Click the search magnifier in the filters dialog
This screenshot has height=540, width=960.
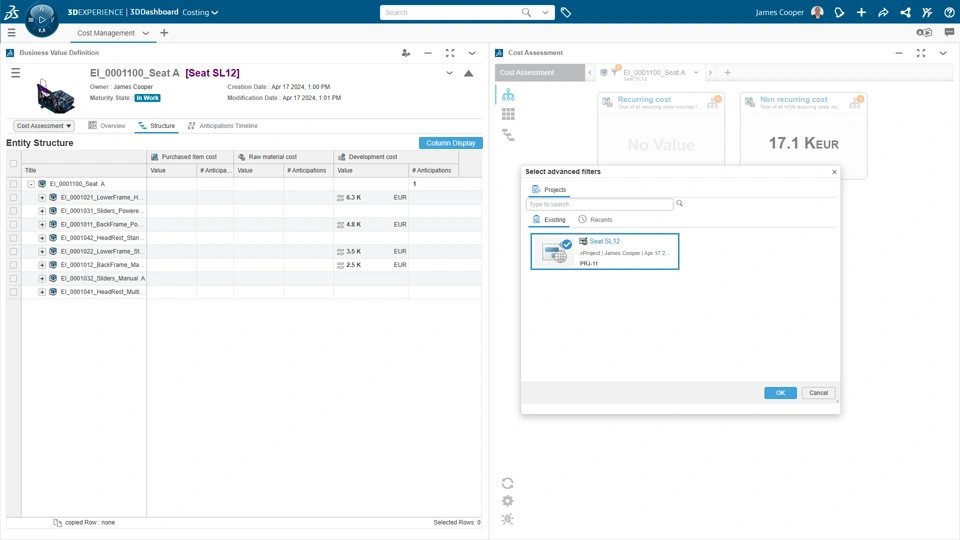click(x=680, y=204)
